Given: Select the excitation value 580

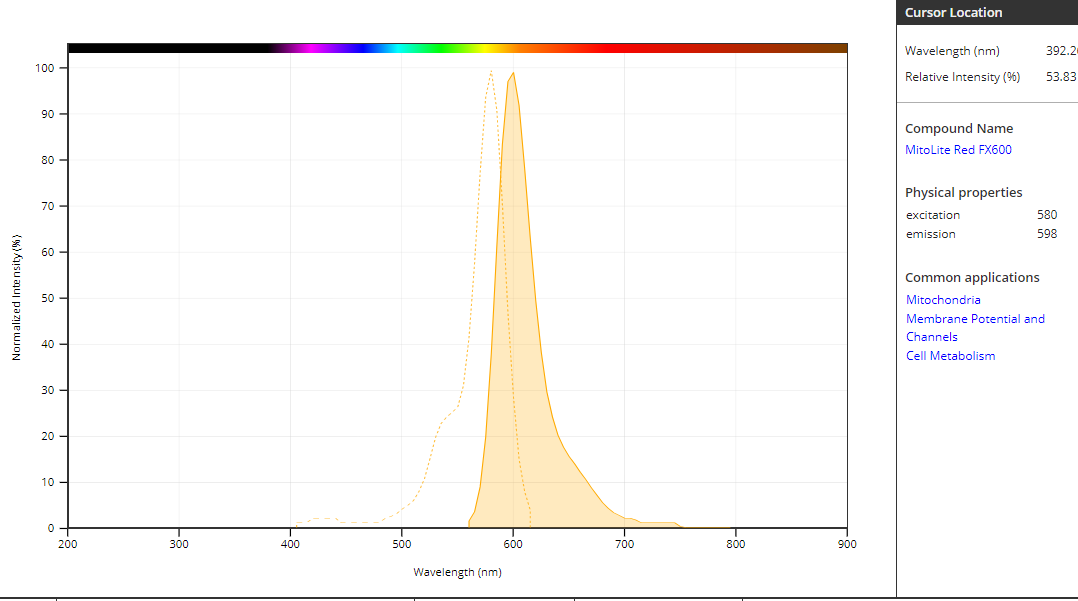Looking at the screenshot, I should coord(1046,215).
